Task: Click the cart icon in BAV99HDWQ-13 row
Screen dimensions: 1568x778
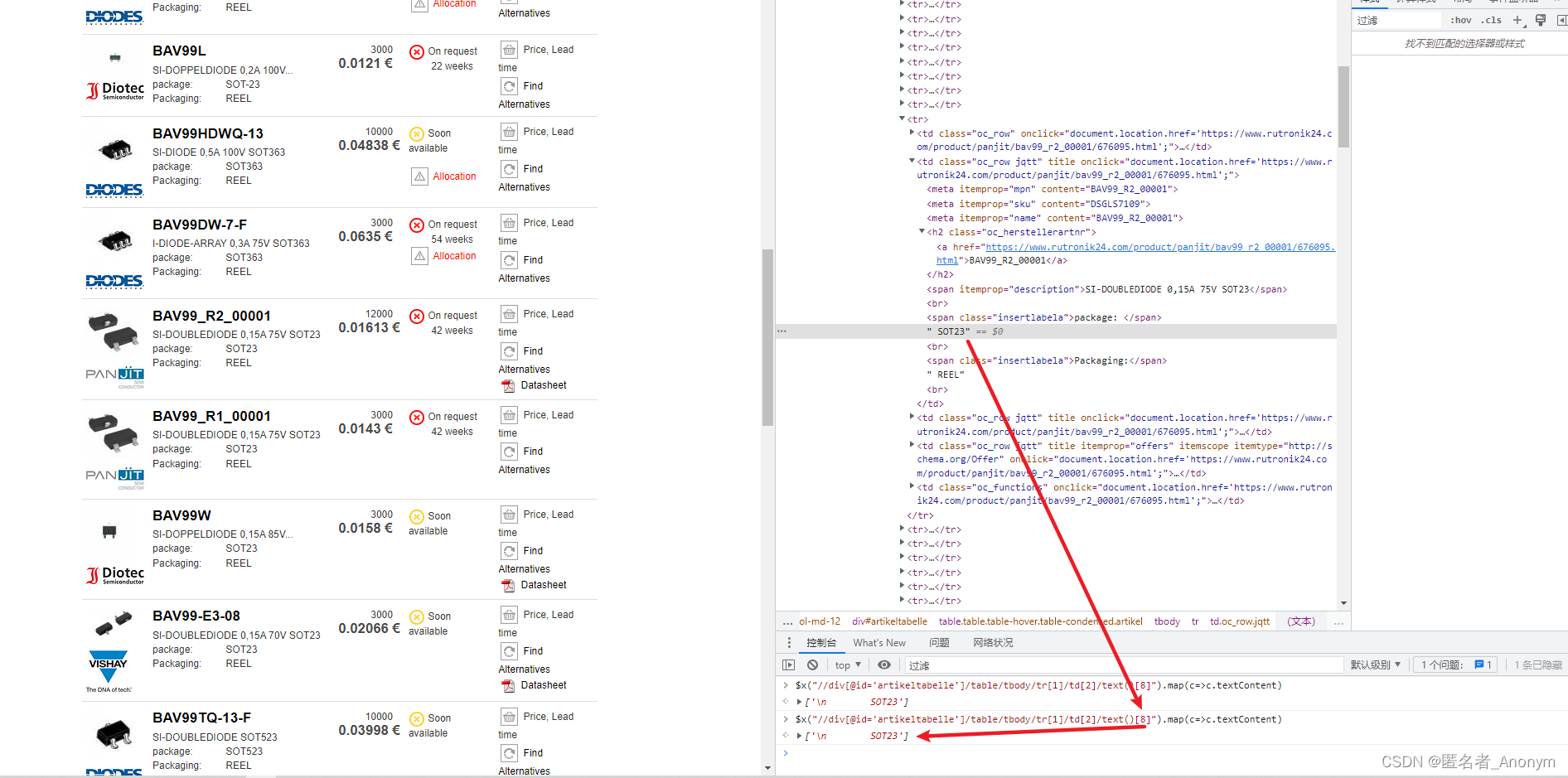Action: (509, 132)
